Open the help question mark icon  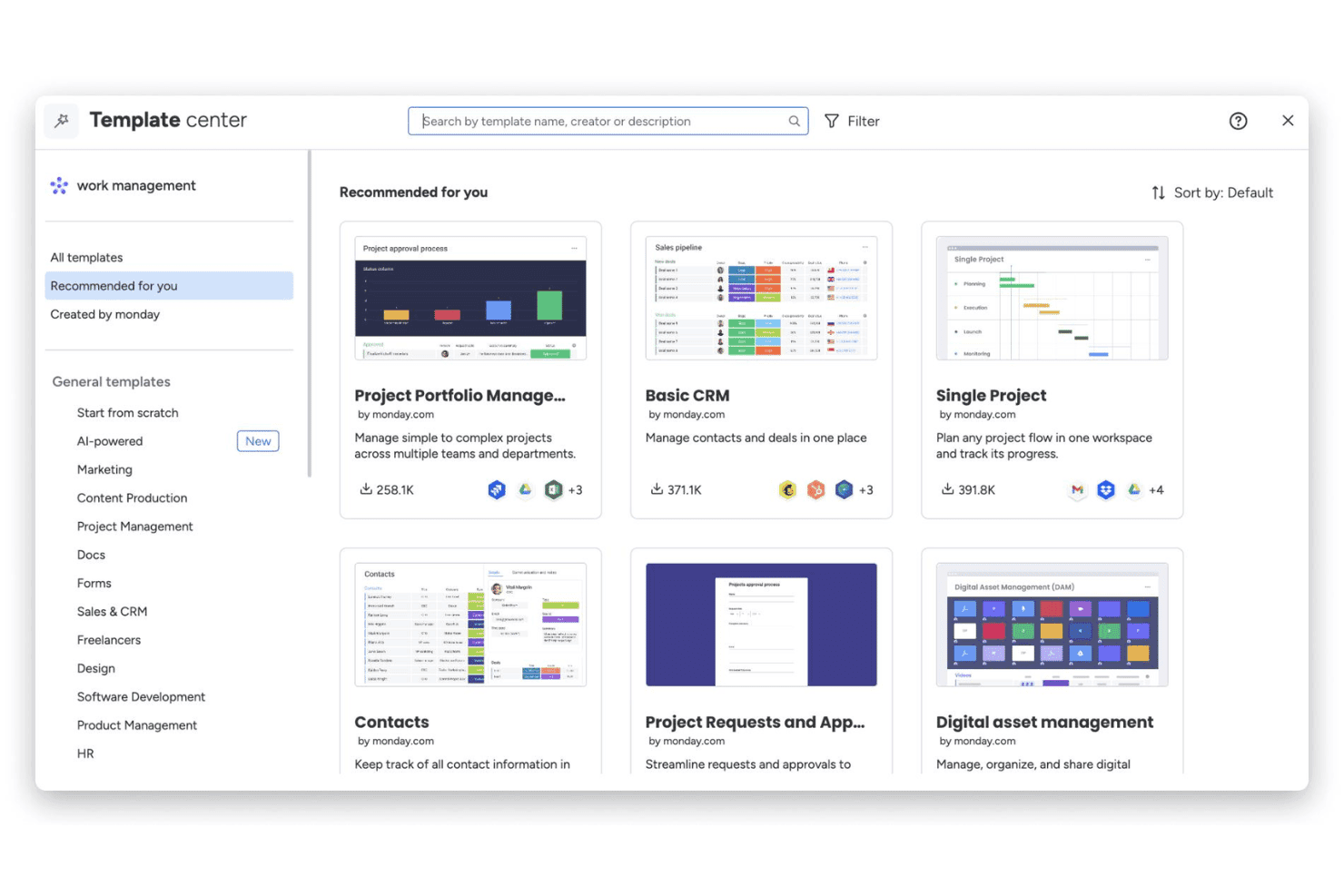1238,121
